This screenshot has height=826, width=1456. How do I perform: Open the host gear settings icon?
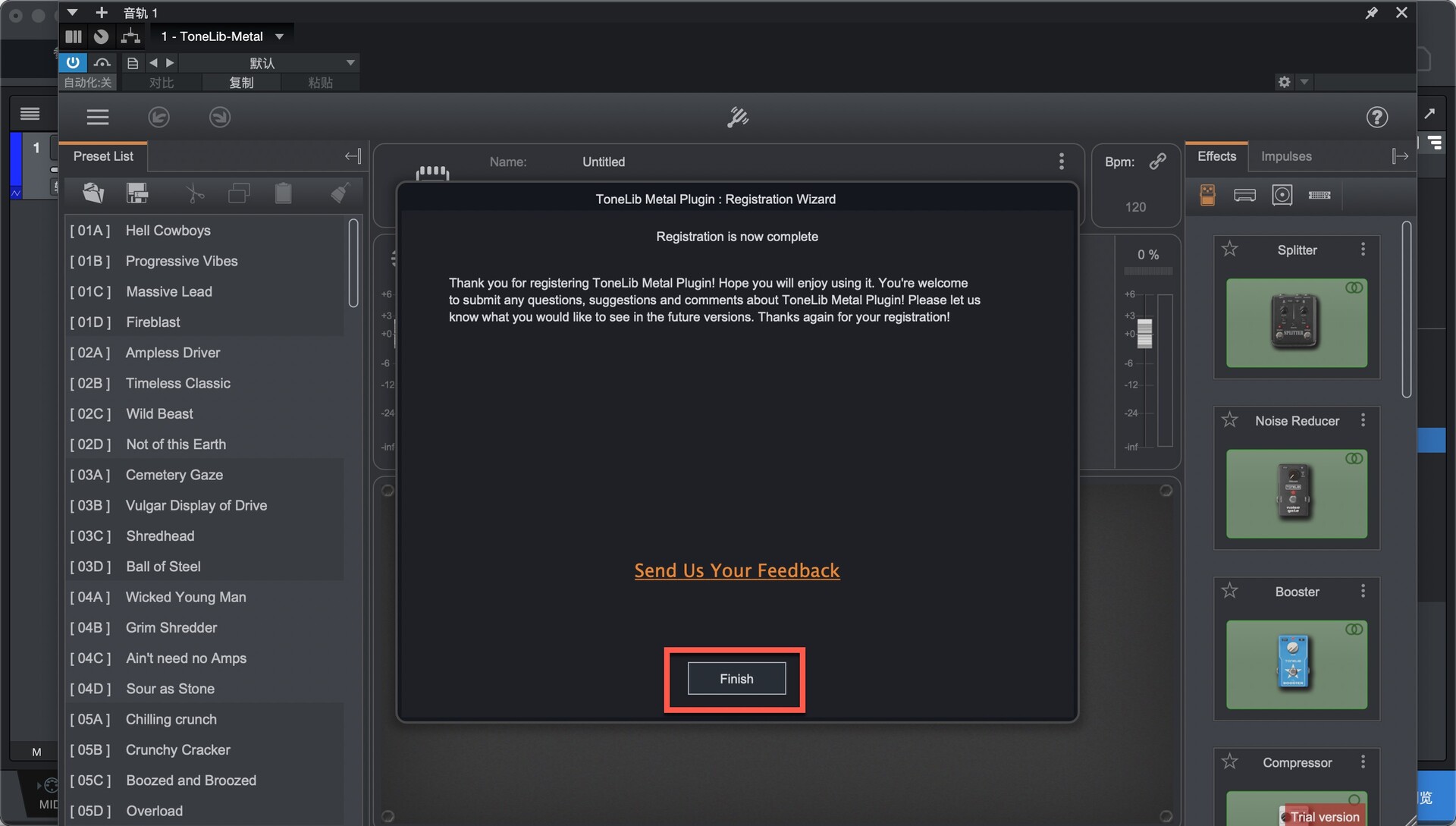coord(1284,82)
